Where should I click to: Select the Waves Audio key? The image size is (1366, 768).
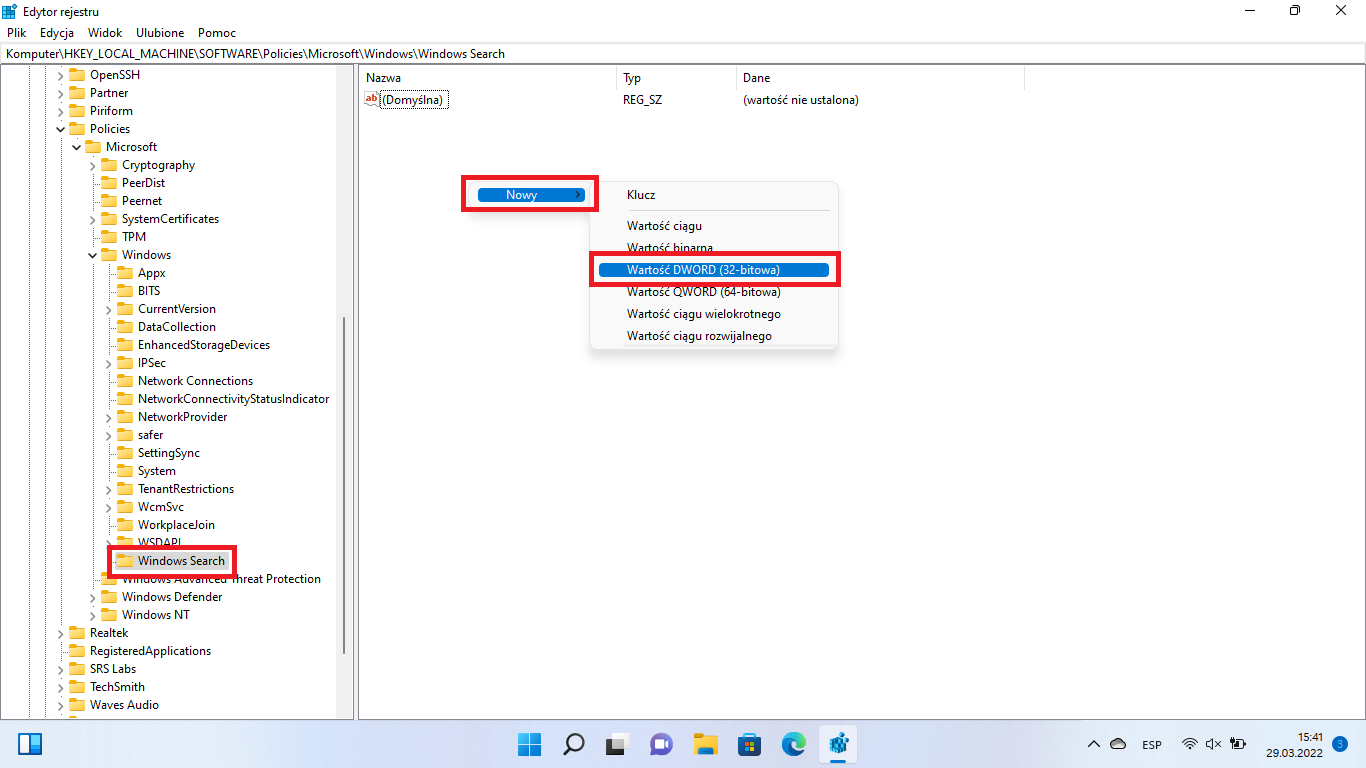click(124, 705)
